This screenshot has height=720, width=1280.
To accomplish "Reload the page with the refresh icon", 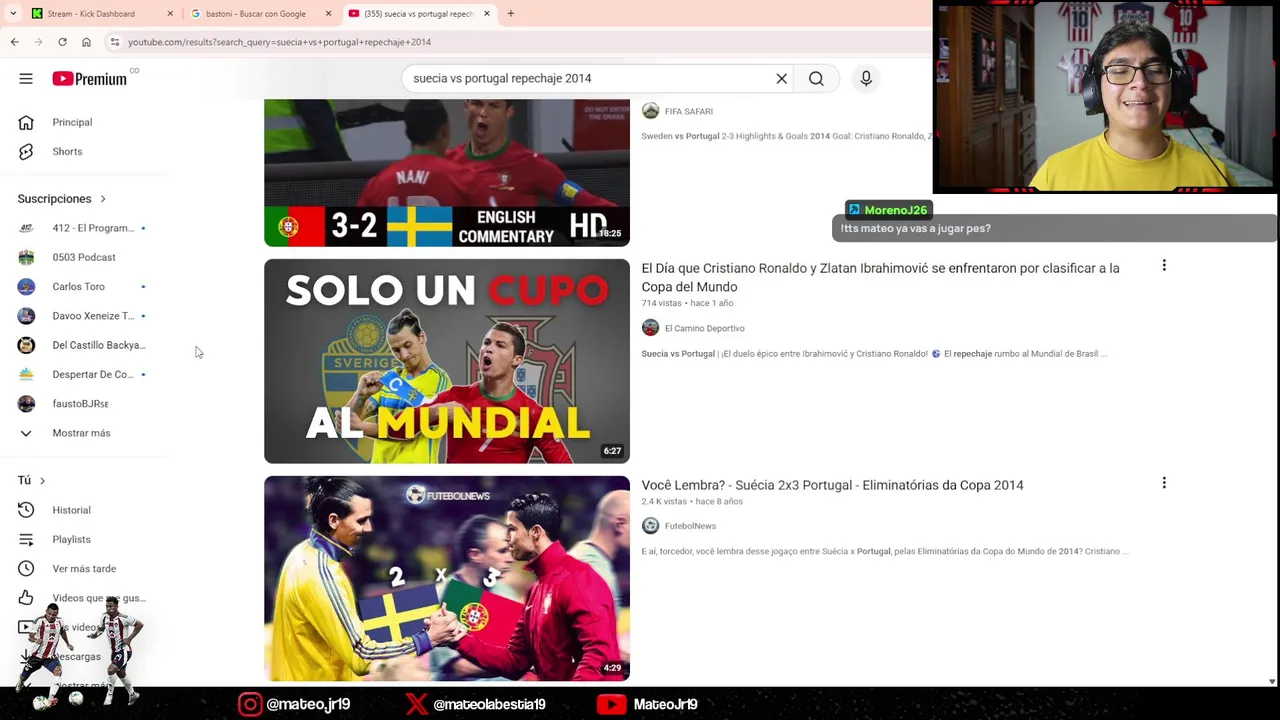I will [62, 42].
